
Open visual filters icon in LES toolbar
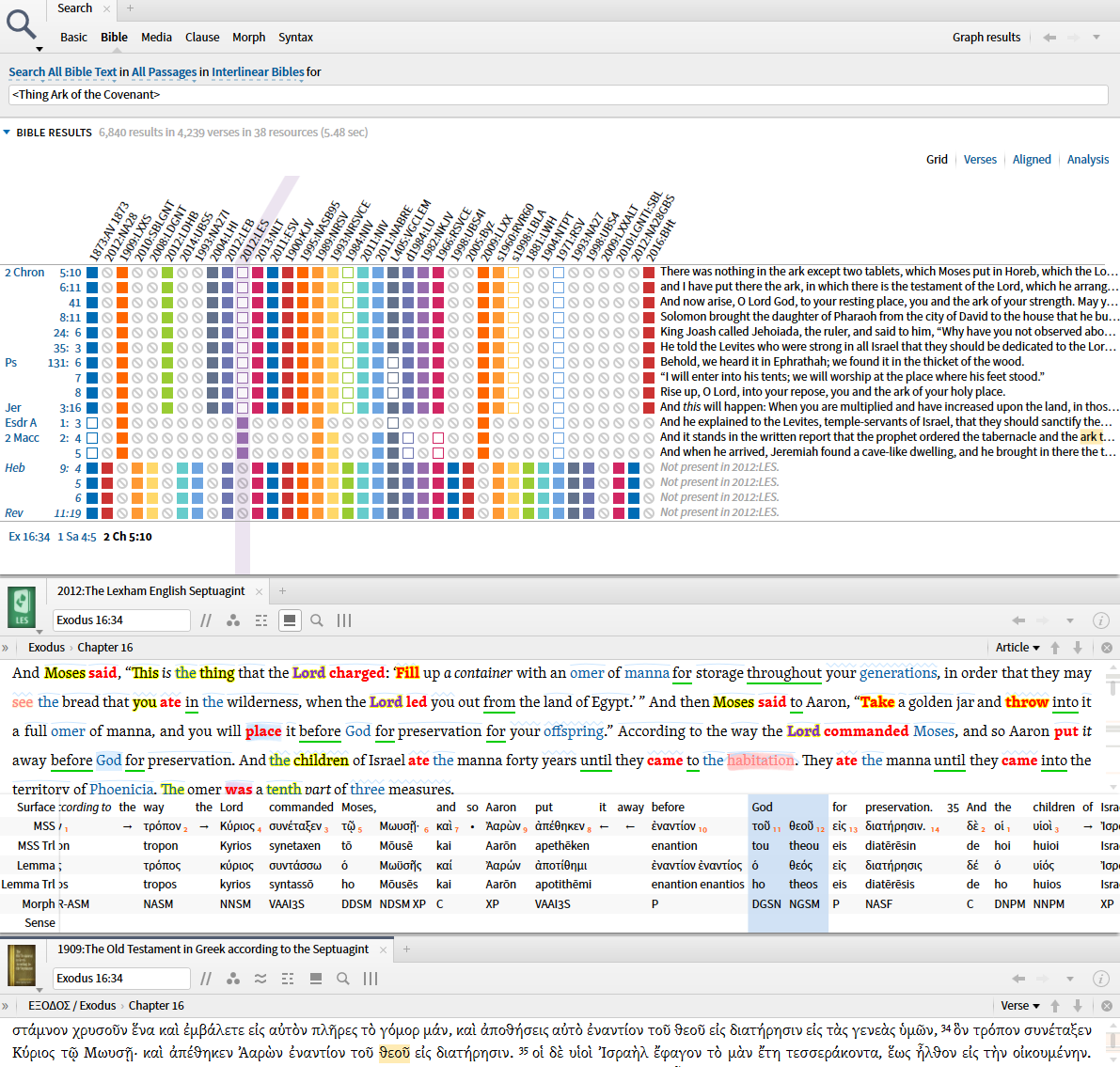click(x=233, y=620)
